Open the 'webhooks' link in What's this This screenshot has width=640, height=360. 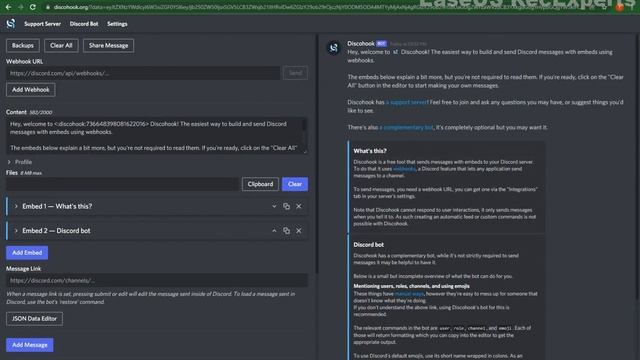(x=404, y=169)
